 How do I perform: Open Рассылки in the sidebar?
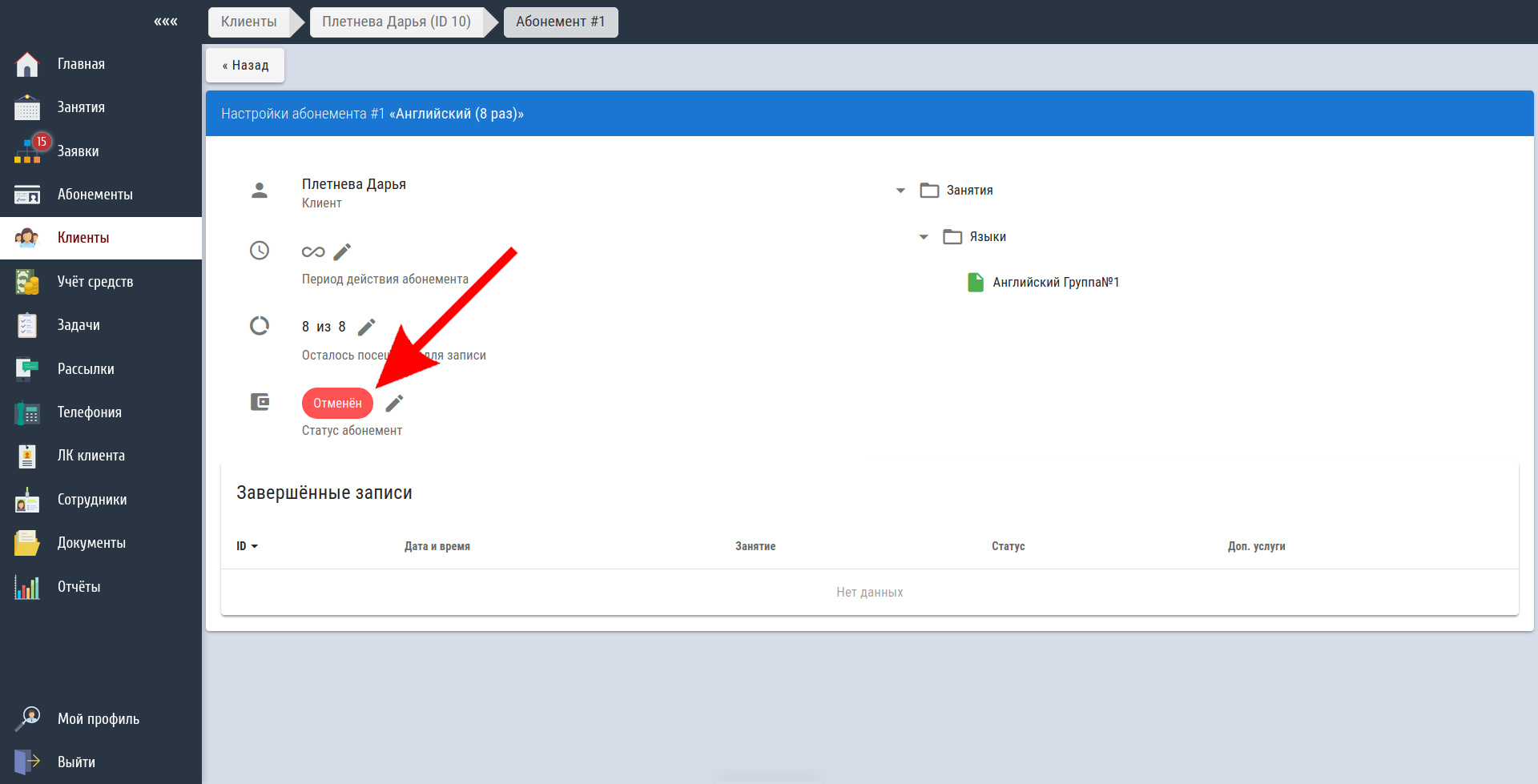point(86,369)
